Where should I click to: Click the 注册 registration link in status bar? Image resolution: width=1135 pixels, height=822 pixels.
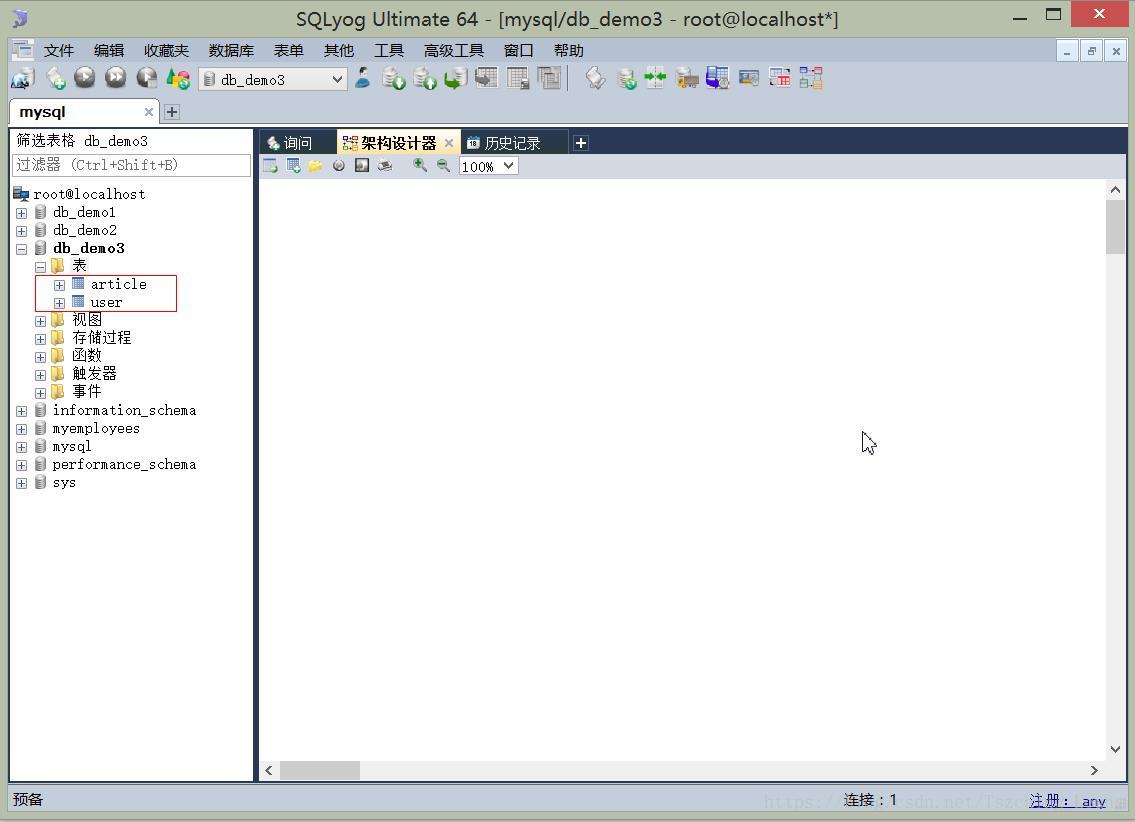[1068, 801]
